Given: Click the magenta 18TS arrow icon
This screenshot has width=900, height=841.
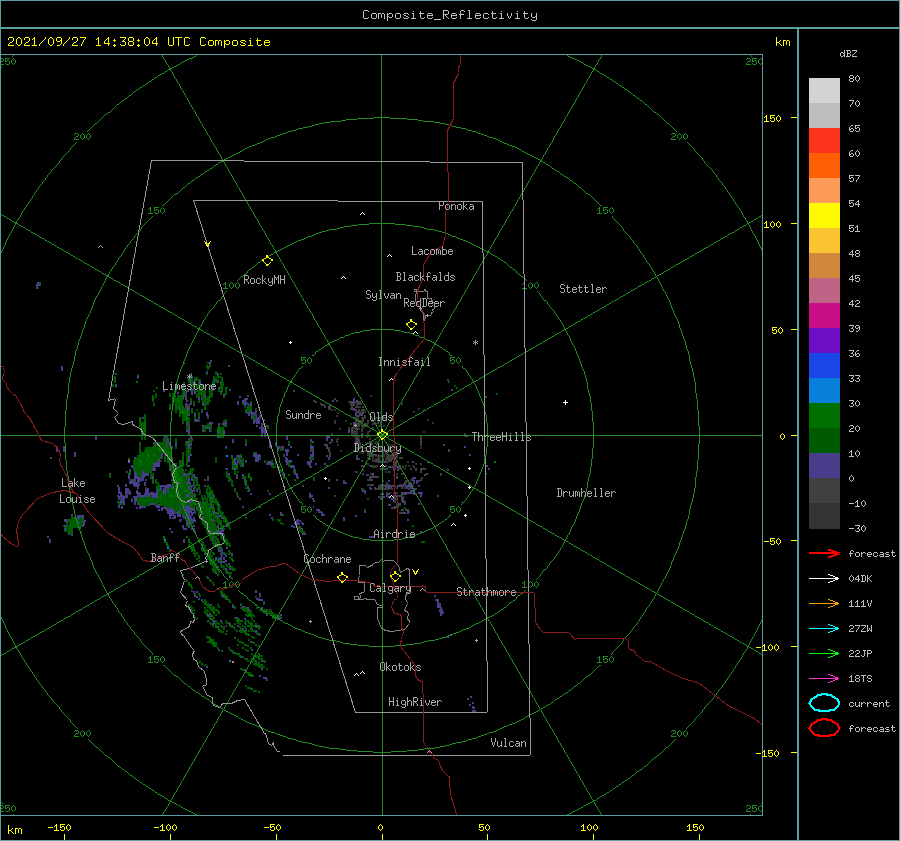Looking at the screenshot, I should pos(824,679).
